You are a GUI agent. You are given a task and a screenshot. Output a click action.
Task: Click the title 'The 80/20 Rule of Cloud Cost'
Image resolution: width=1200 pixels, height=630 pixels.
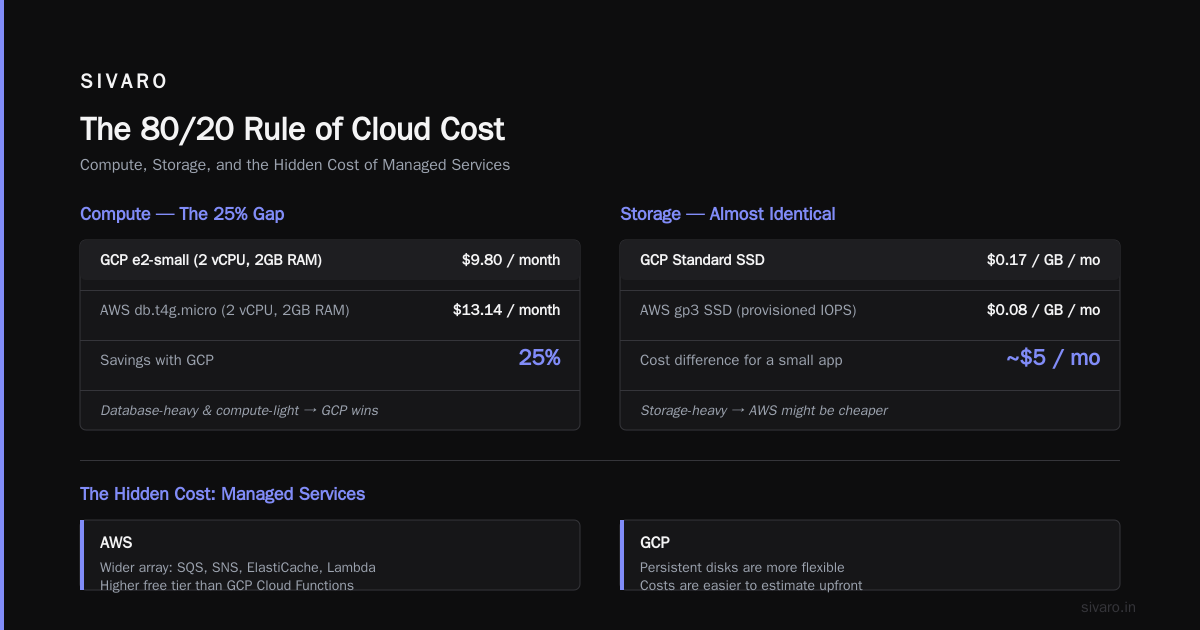click(292, 129)
